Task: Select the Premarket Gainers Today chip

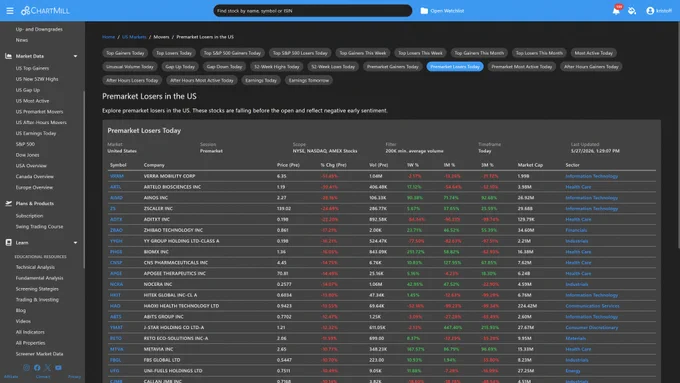Action: [x=392, y=66]
